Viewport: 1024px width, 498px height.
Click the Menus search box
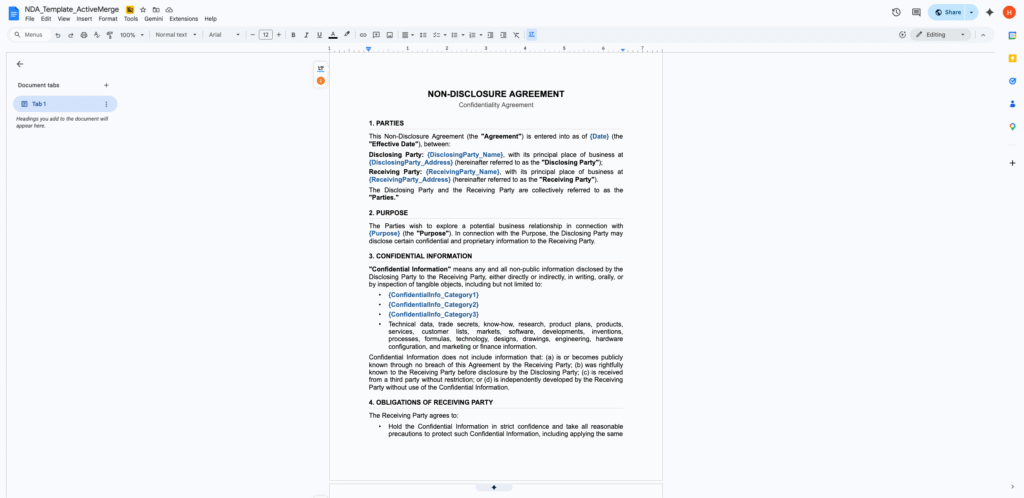[x=31, y=35]
